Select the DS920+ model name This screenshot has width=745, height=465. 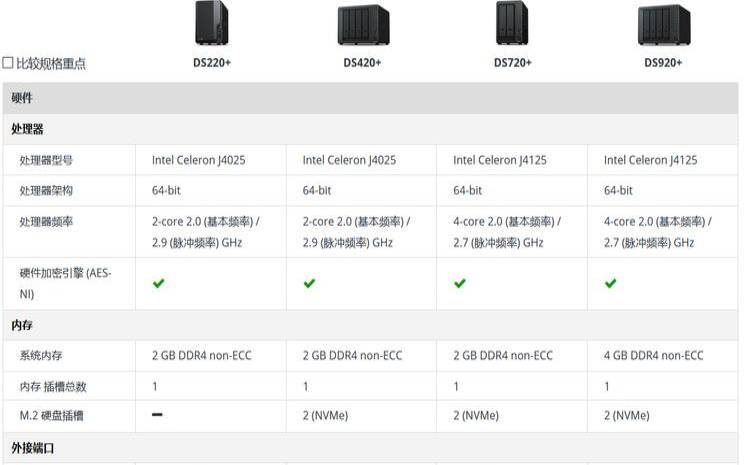point(663,63)
